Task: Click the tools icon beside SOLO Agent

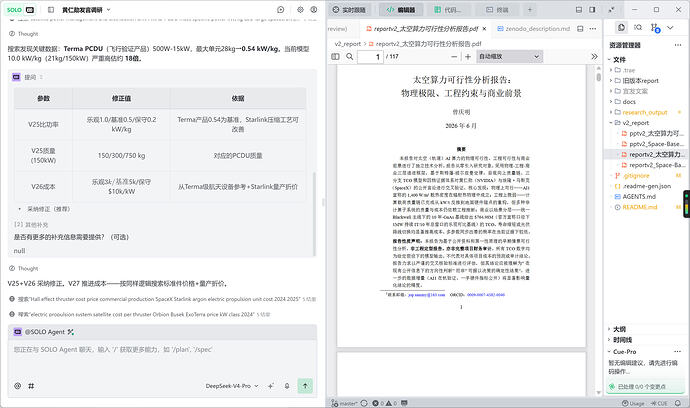Action: [x=71, y=332]
